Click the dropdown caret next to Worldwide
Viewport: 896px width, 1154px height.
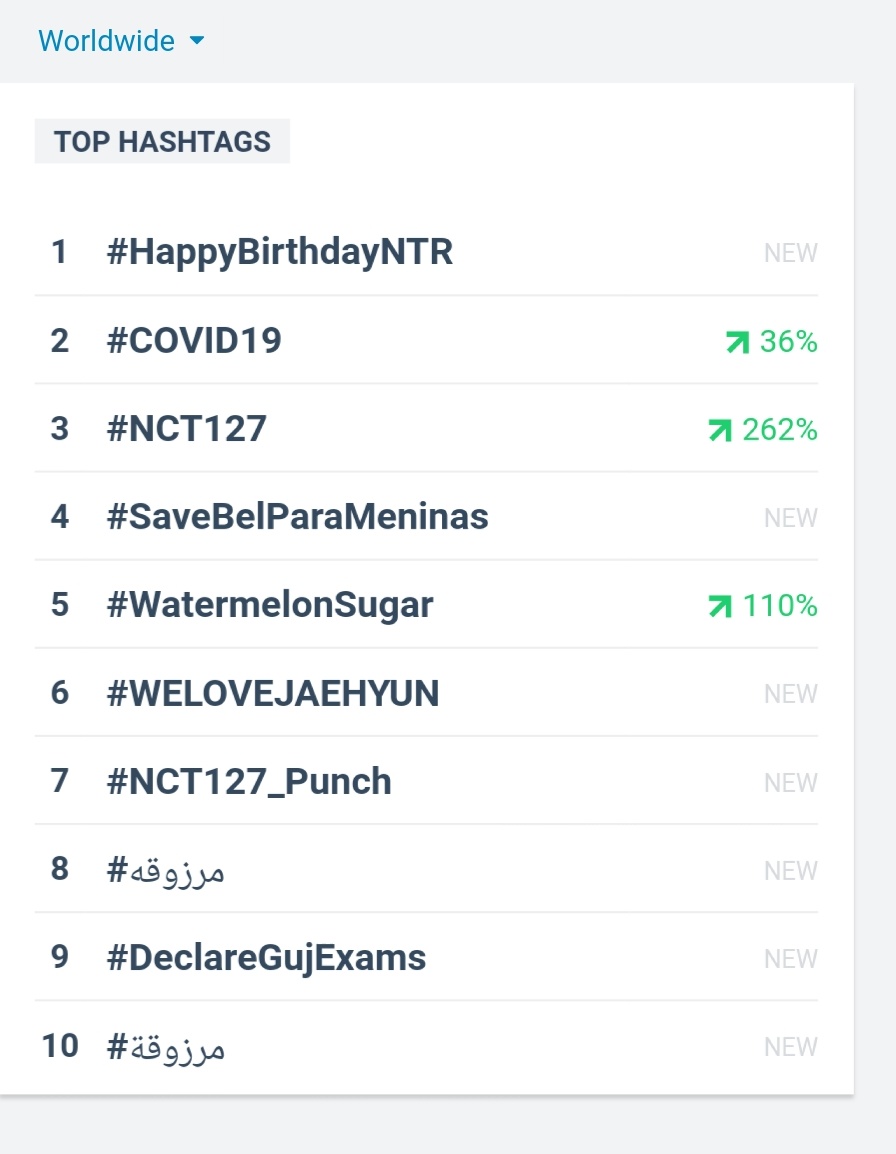(197, 40)
